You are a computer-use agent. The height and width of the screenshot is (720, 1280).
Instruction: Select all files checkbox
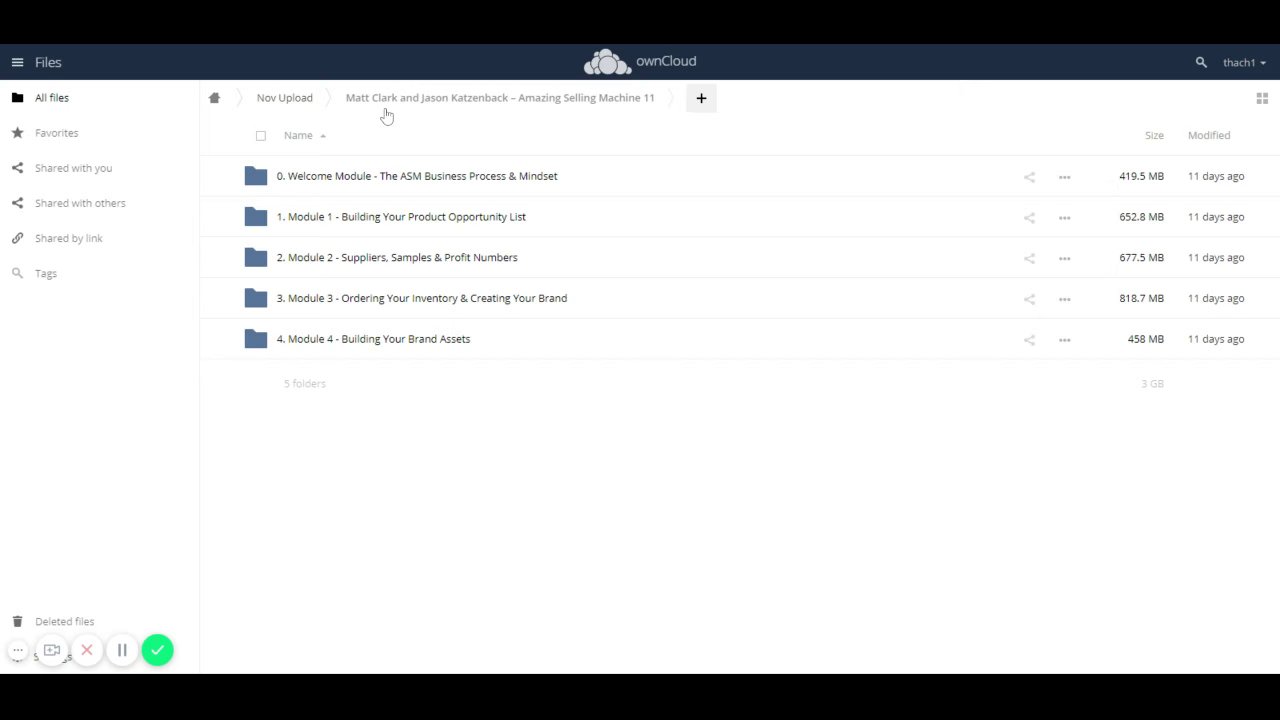pos(261,136)
